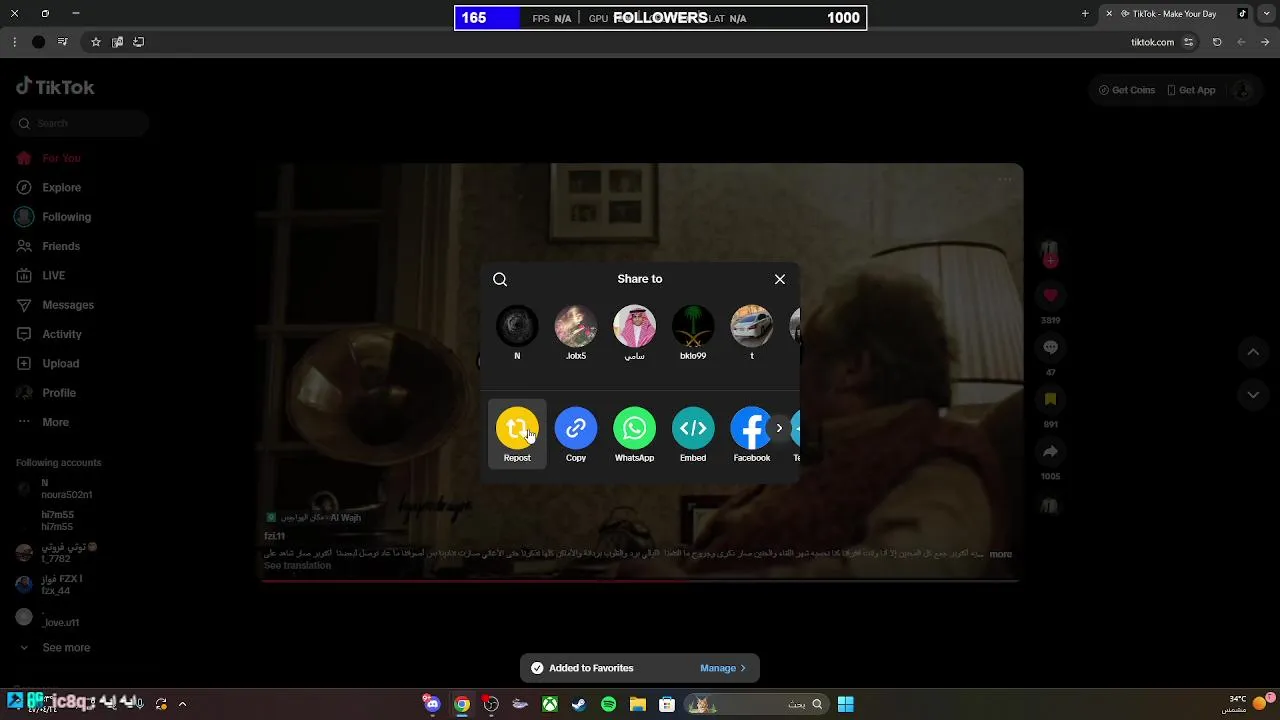Open the video's three-dot options menu

1005,180
